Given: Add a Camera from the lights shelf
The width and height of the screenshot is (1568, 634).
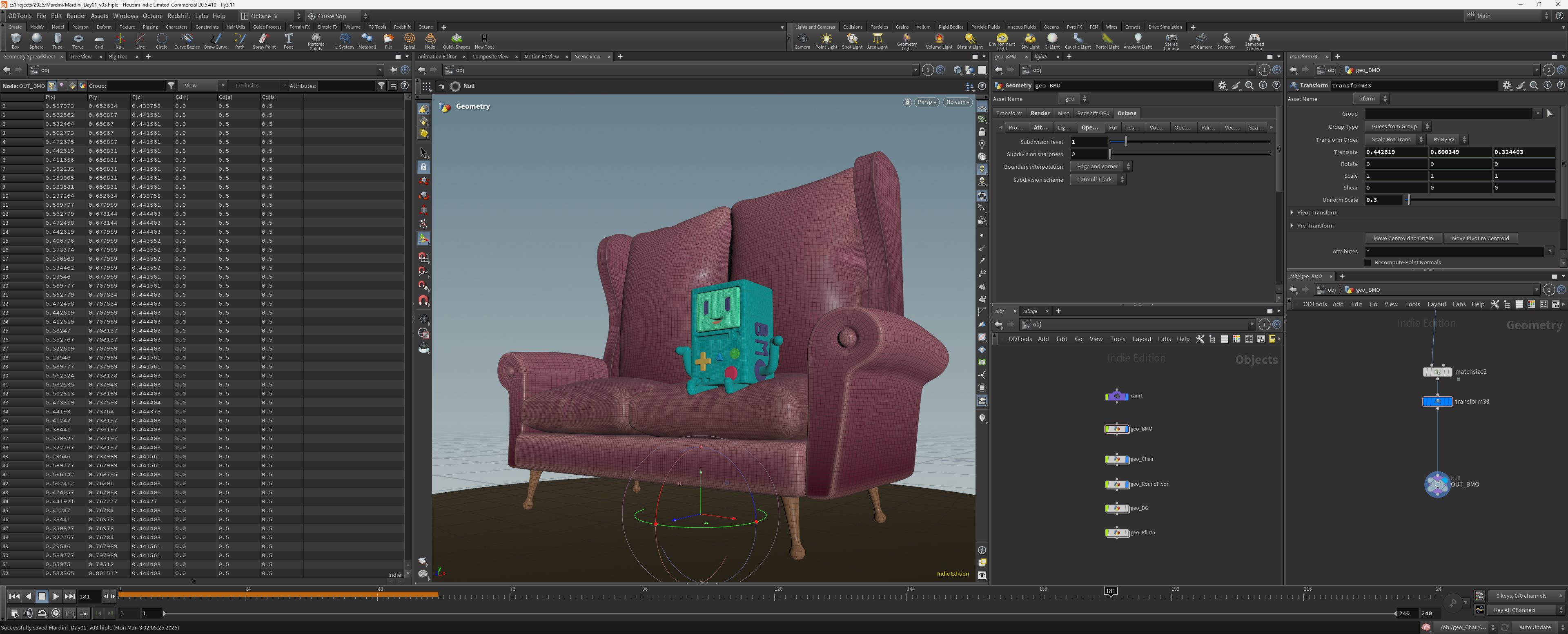Looking at the screenshot, I should (802, 41).
